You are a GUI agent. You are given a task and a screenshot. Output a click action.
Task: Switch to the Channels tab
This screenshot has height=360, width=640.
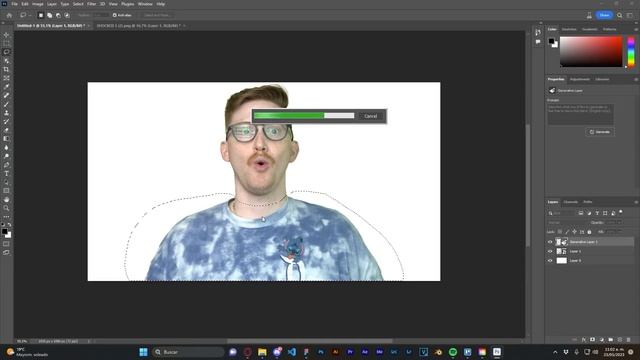(571, 202)
